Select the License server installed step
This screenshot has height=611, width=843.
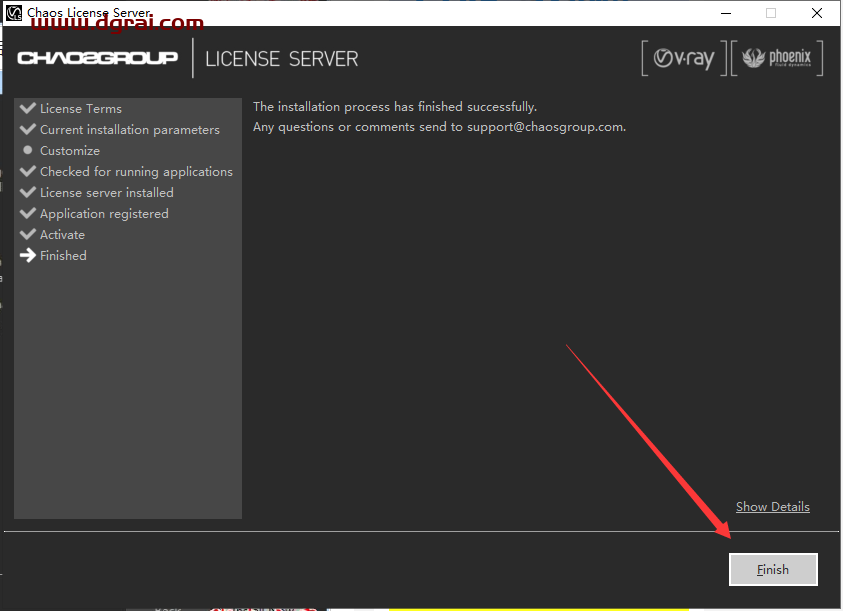pyautogui.click(x=107, y=193)
